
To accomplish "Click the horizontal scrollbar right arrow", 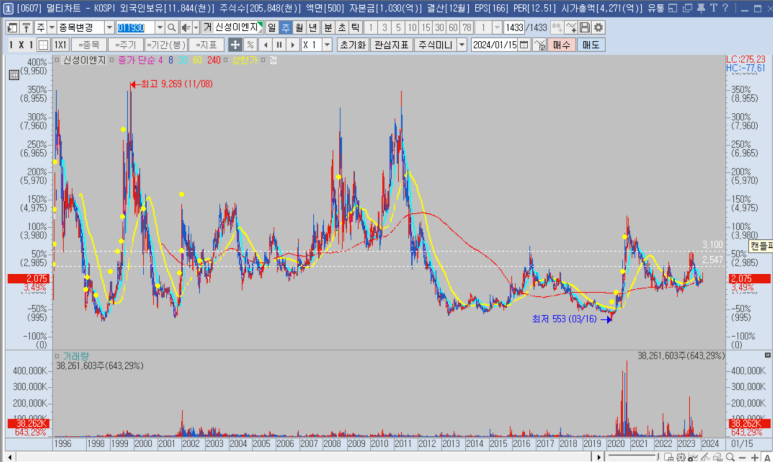I will (x=599, y=458).
